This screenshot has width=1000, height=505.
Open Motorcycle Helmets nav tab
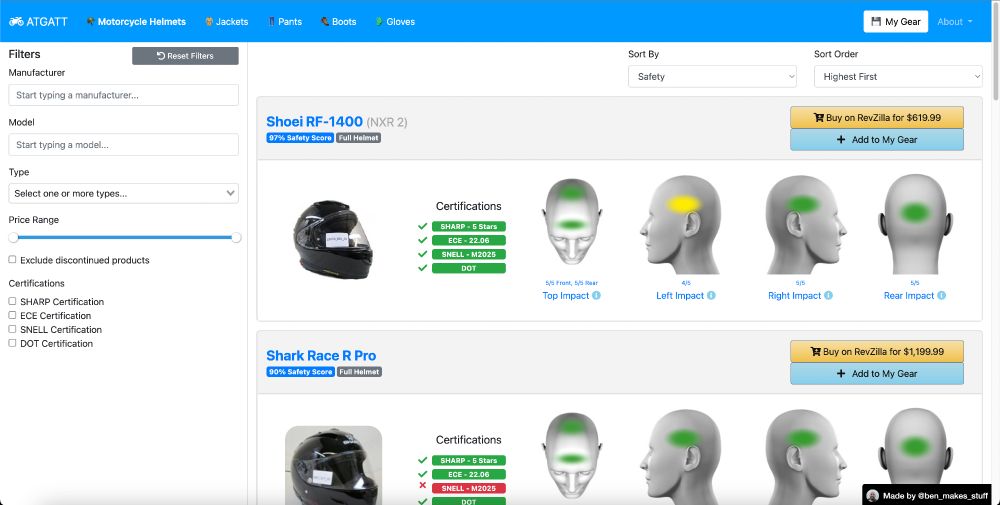click(x=136, y=22)
